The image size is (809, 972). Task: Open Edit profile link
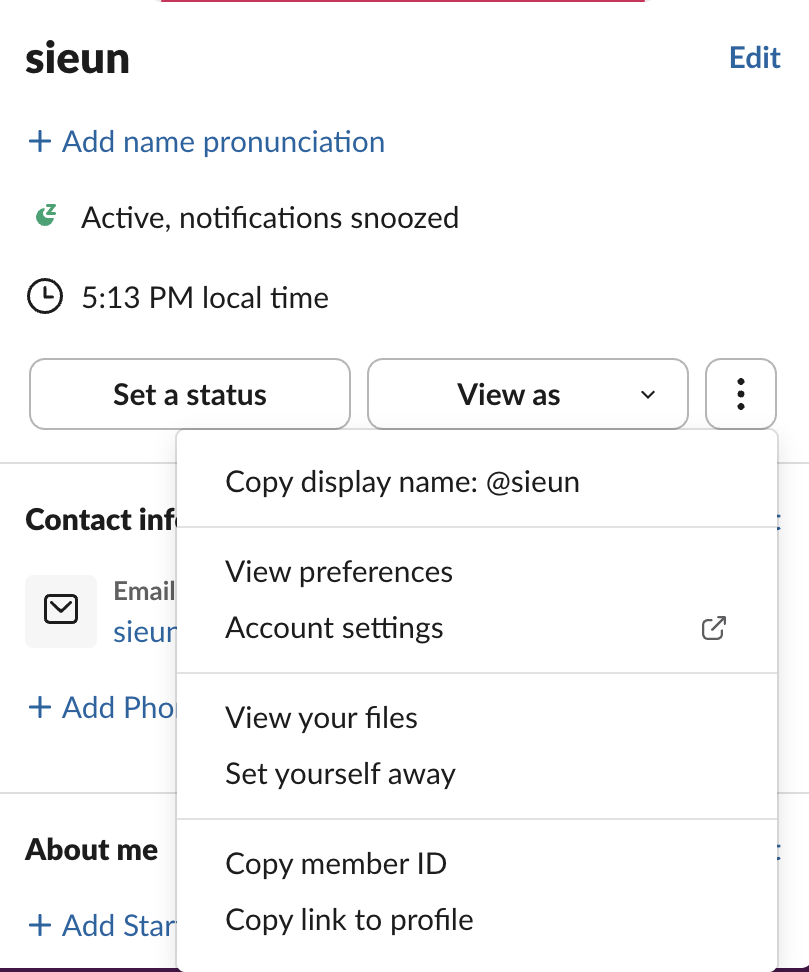pyautogui.click(x=754, y=58)
